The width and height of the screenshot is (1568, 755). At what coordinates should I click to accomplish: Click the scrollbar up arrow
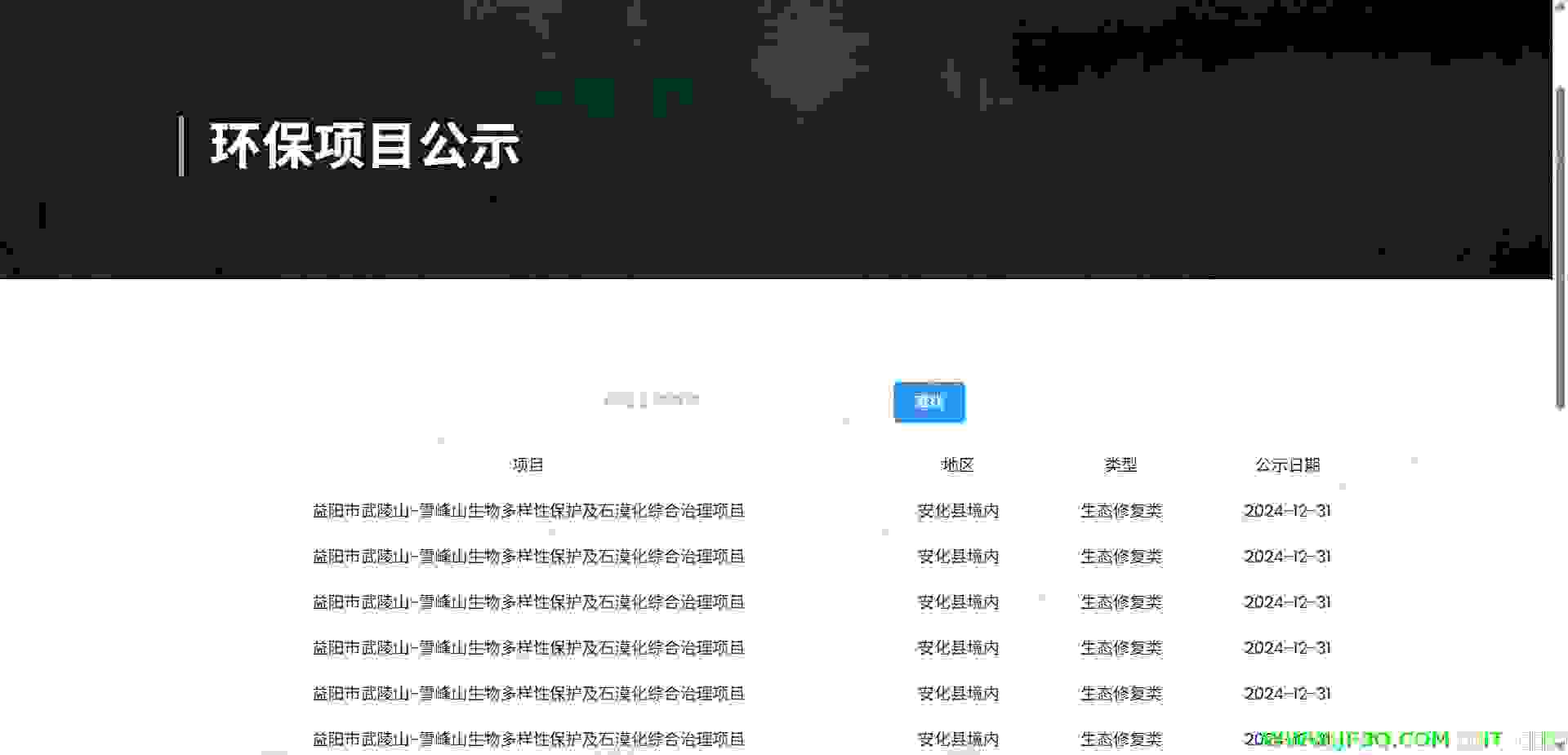coord(1560,7)
